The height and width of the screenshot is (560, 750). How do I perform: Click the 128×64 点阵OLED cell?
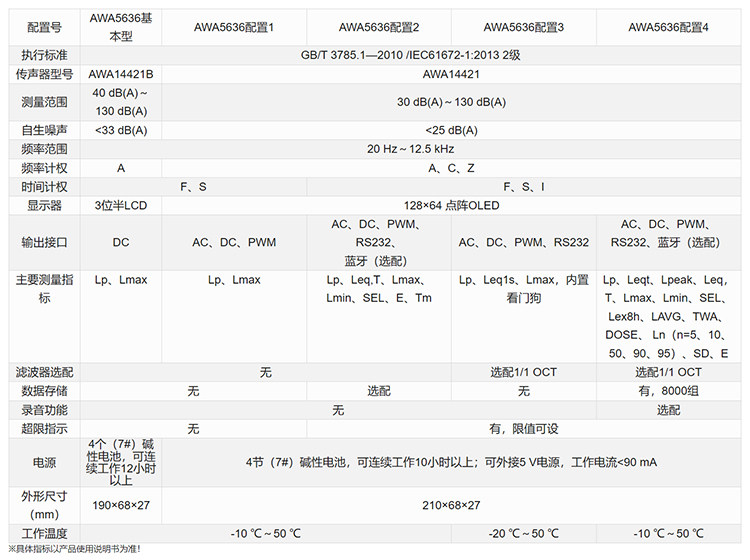click(452, 206)
